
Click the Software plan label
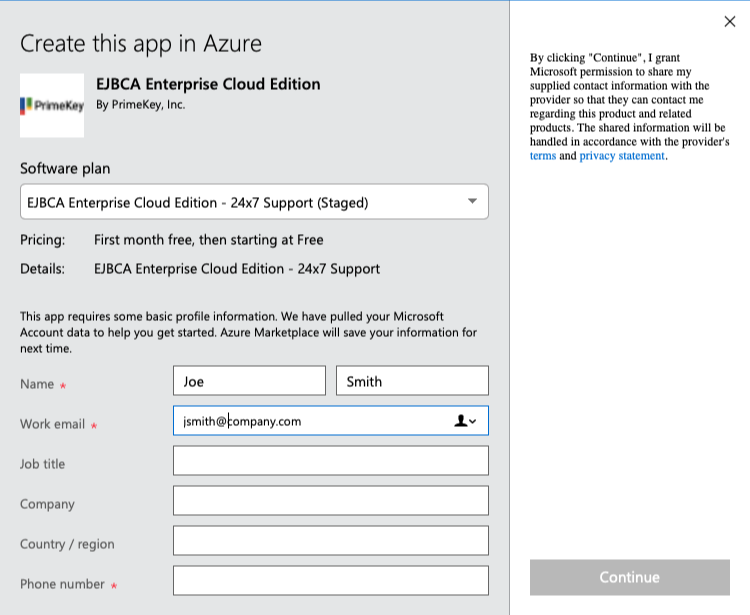point(65,168)
